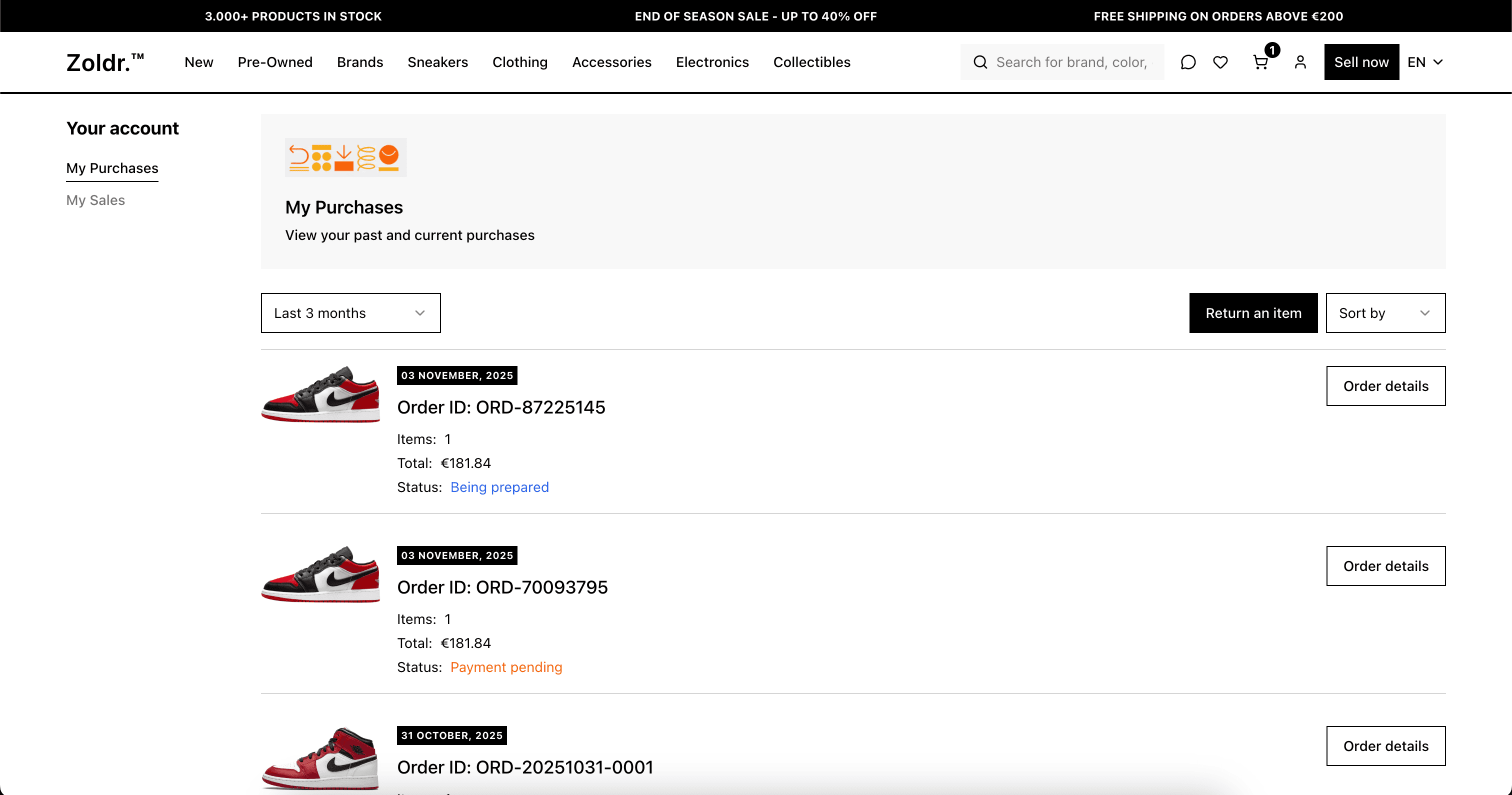
Task: Click the Sell now button
Action: point(1360,62)
